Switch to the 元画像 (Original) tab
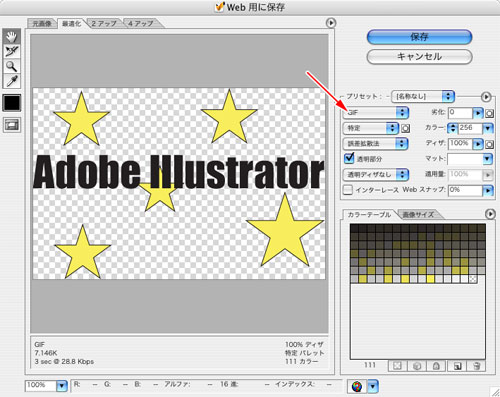 42,24
